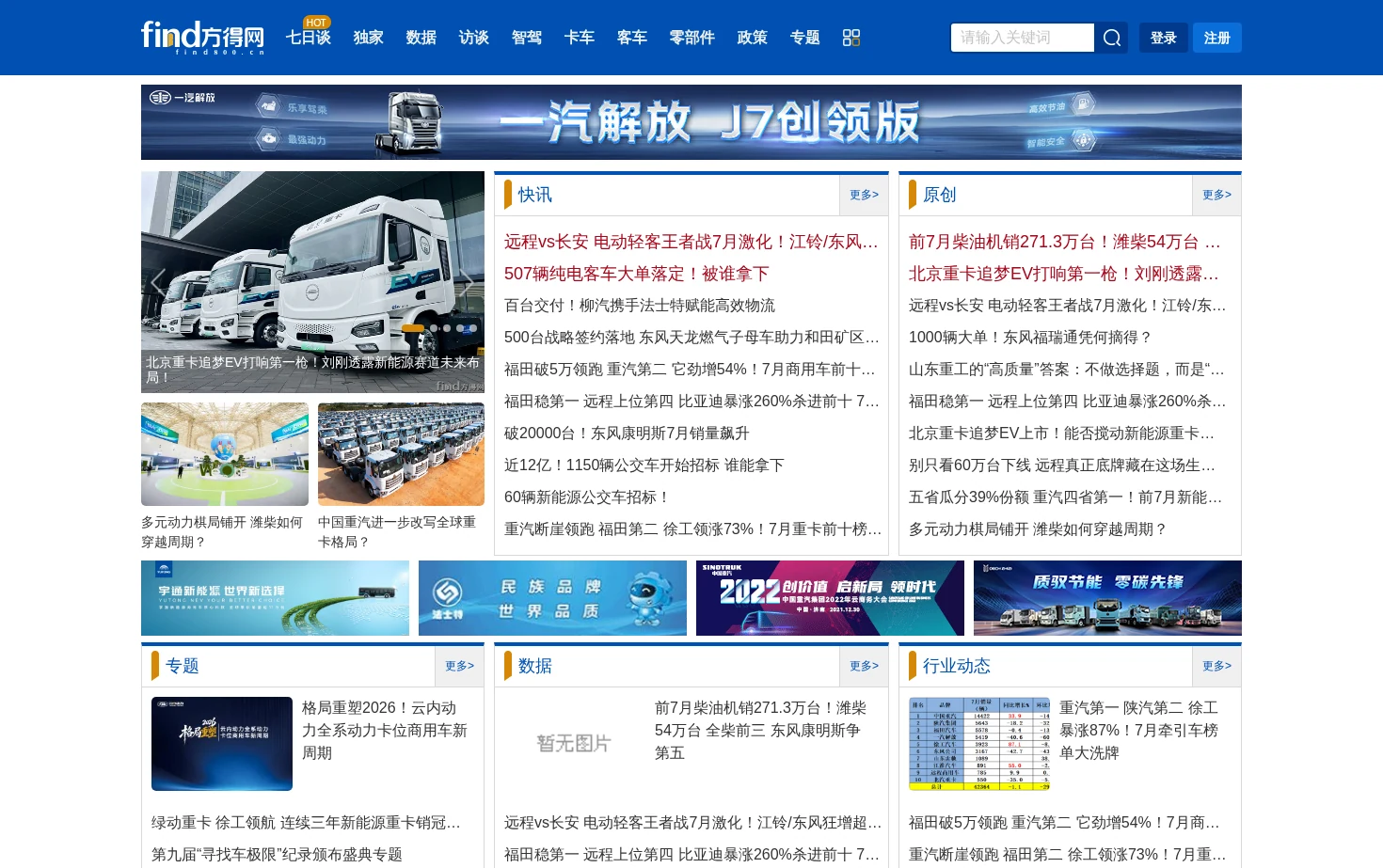This screenshot has height=868, width=1383.
Task: Go to previous carousel slide arrow
Action: [158, 282]
